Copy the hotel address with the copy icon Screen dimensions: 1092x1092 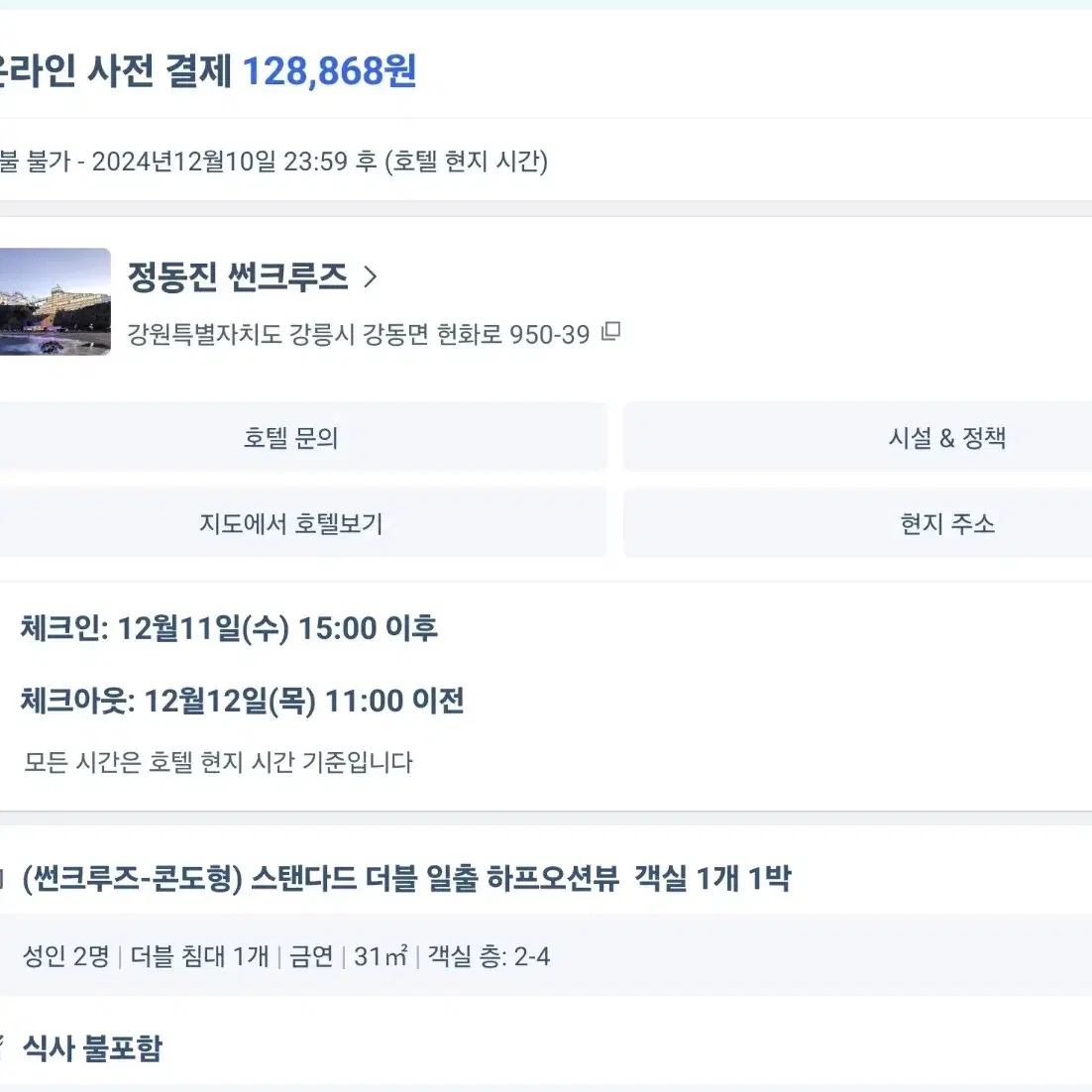pos(610,332)
